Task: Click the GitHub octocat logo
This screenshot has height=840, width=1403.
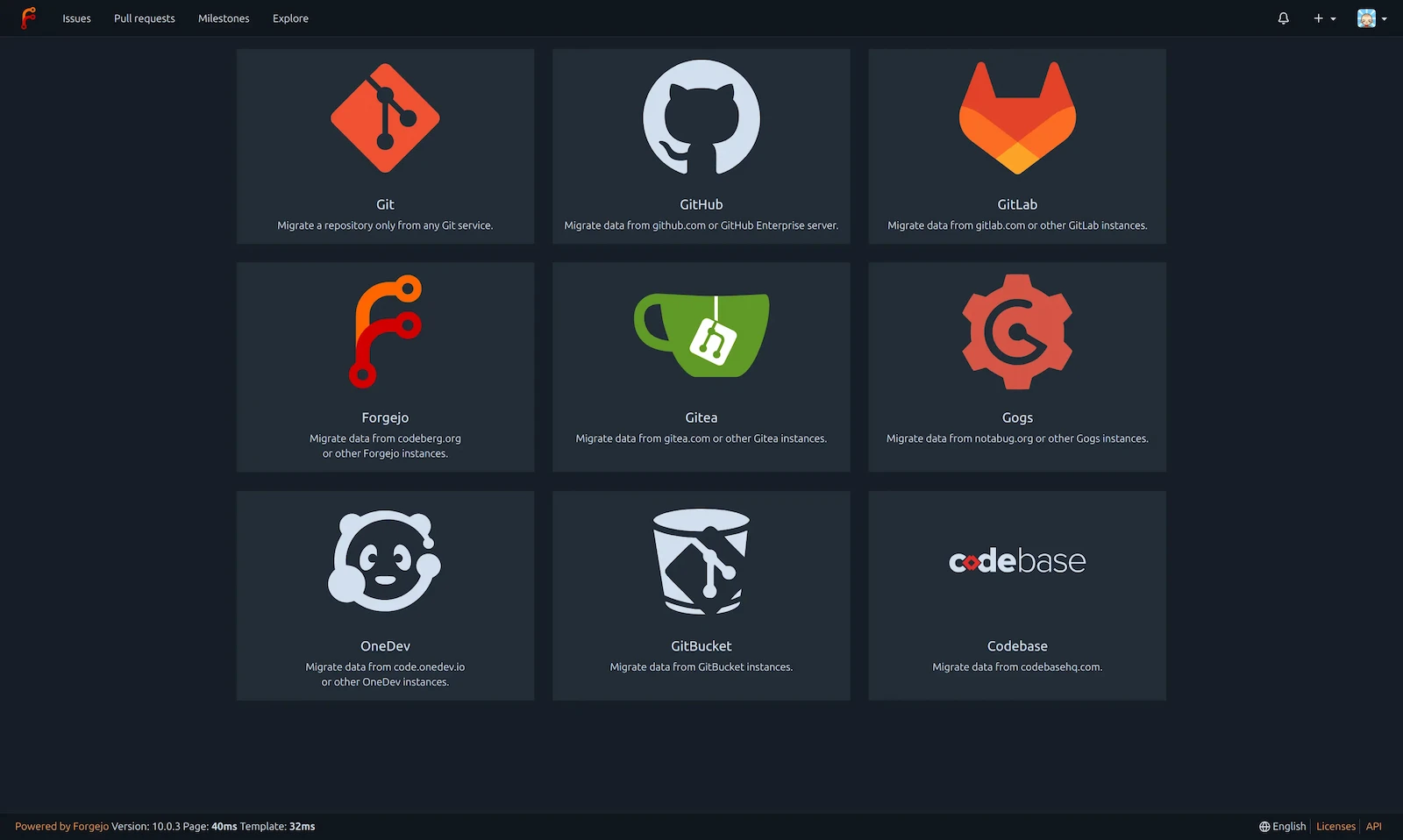Action: click(701, 117)
